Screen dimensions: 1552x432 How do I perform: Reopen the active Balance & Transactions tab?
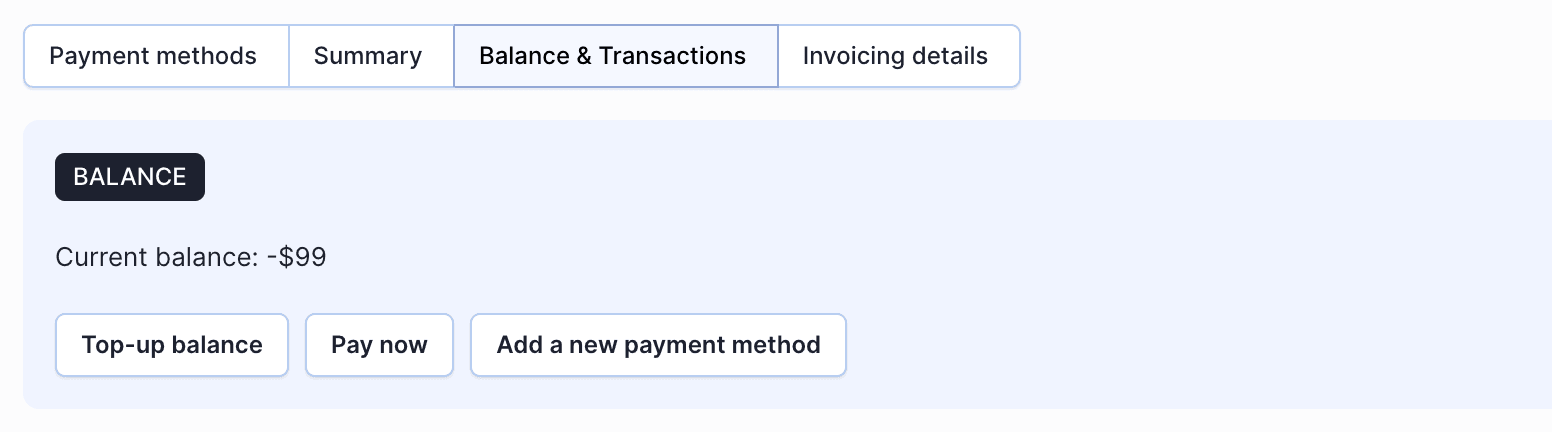pyautogui.click(x=614, y=56)
